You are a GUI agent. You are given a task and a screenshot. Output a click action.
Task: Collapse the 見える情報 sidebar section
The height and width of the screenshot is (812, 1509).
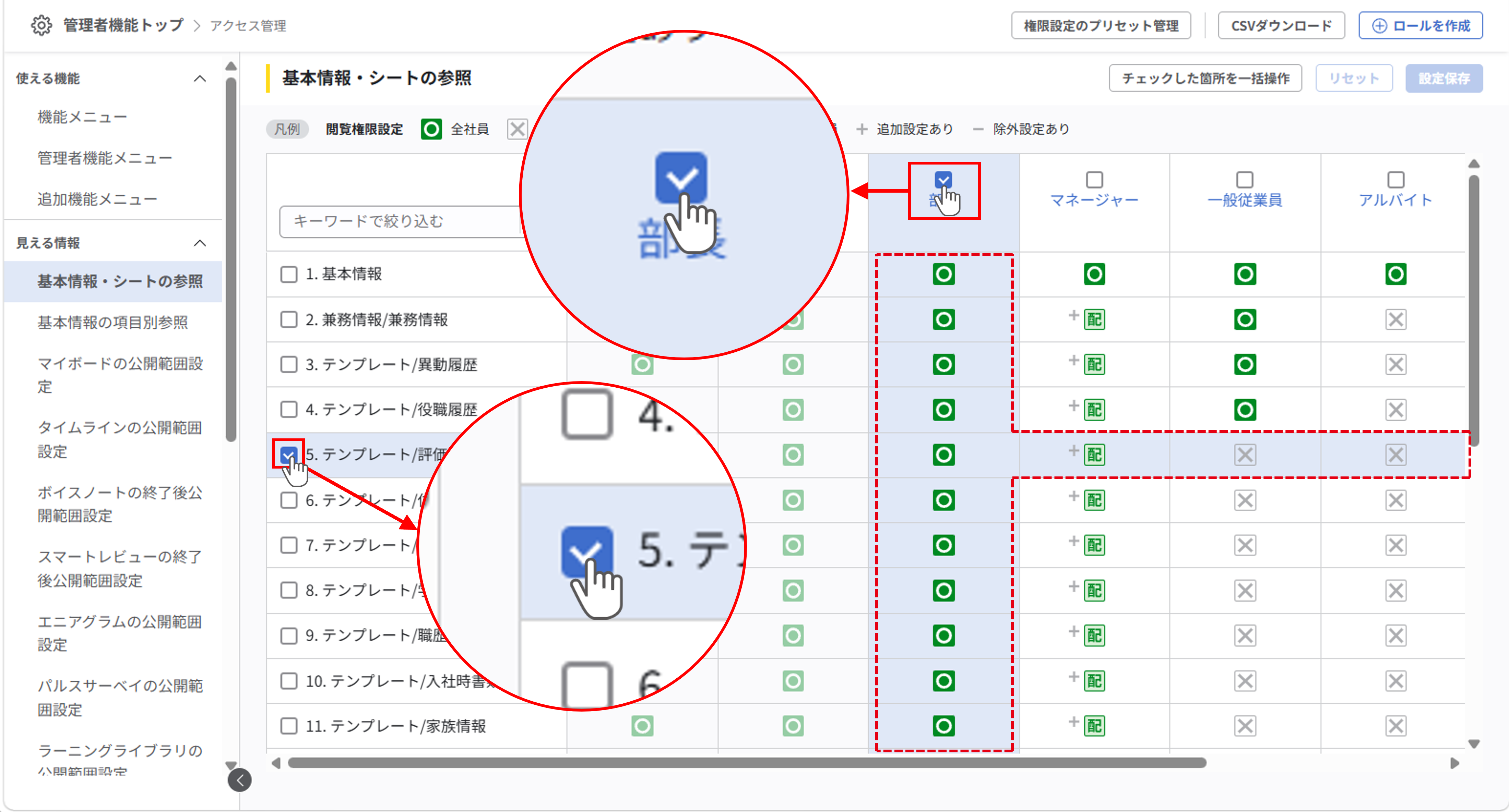click(x=200, y=243)
